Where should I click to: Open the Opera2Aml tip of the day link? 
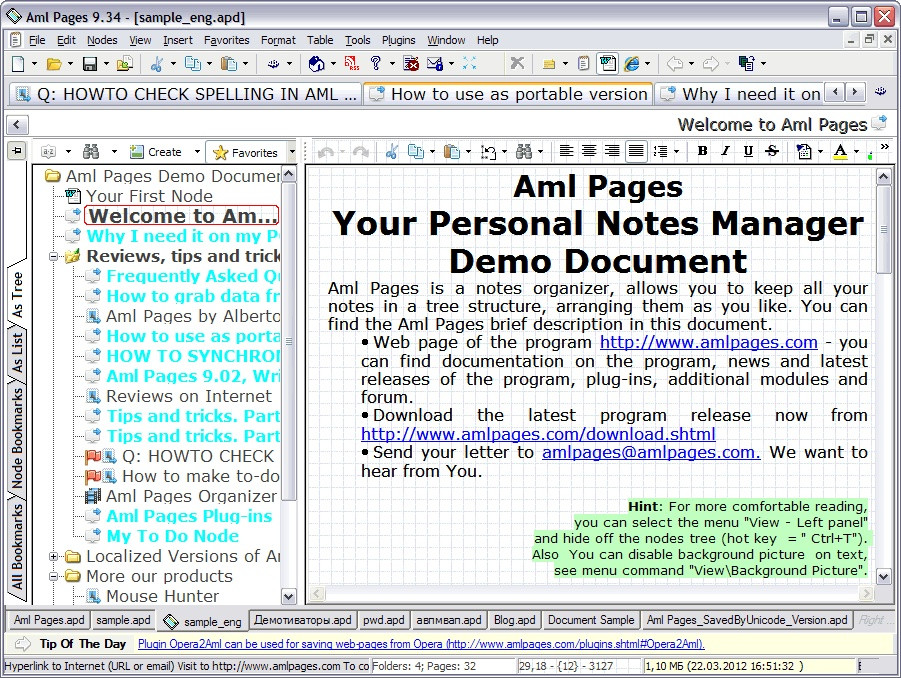pos(421,644)
